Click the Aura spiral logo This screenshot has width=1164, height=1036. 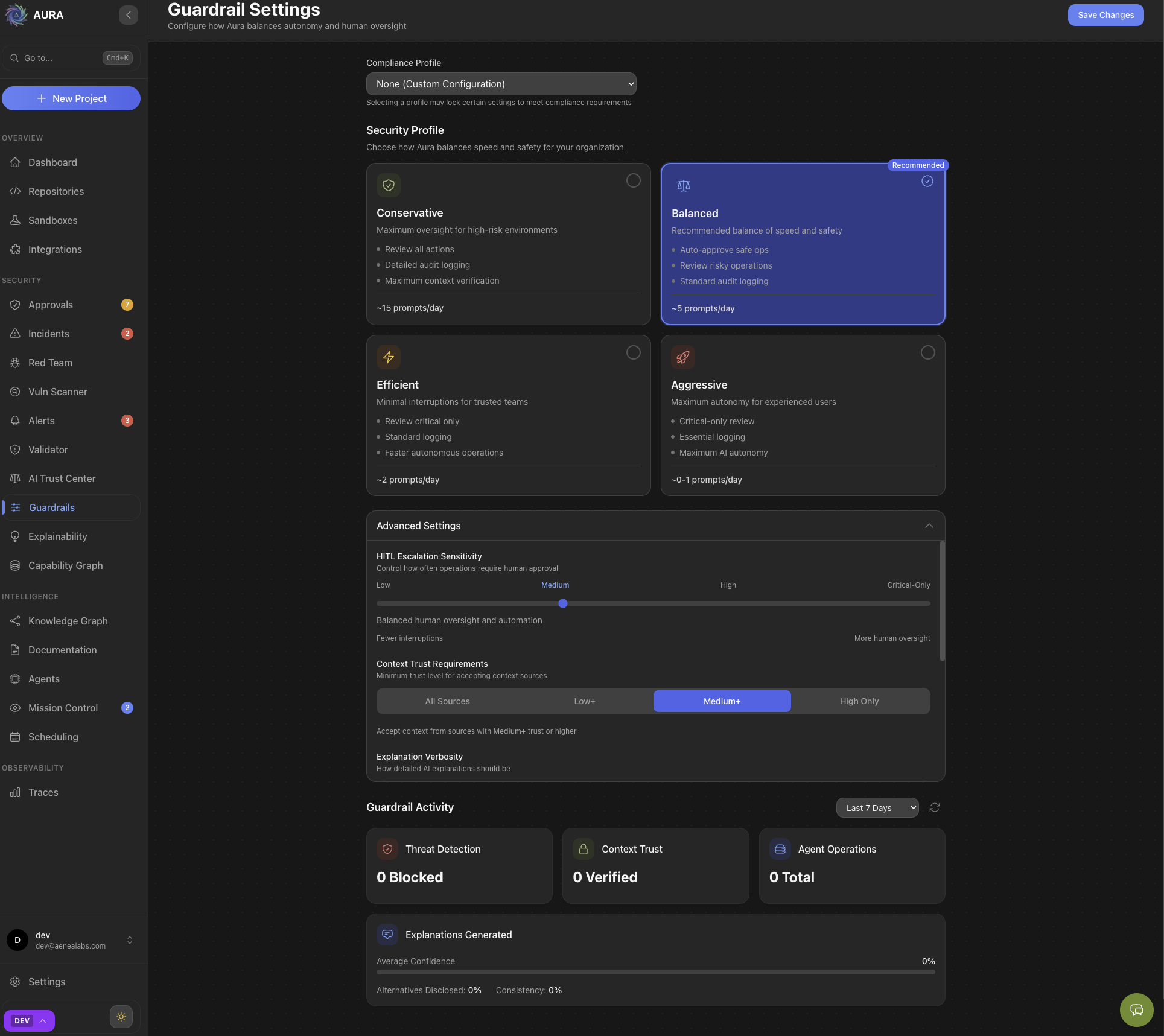(x=16, y=15)
